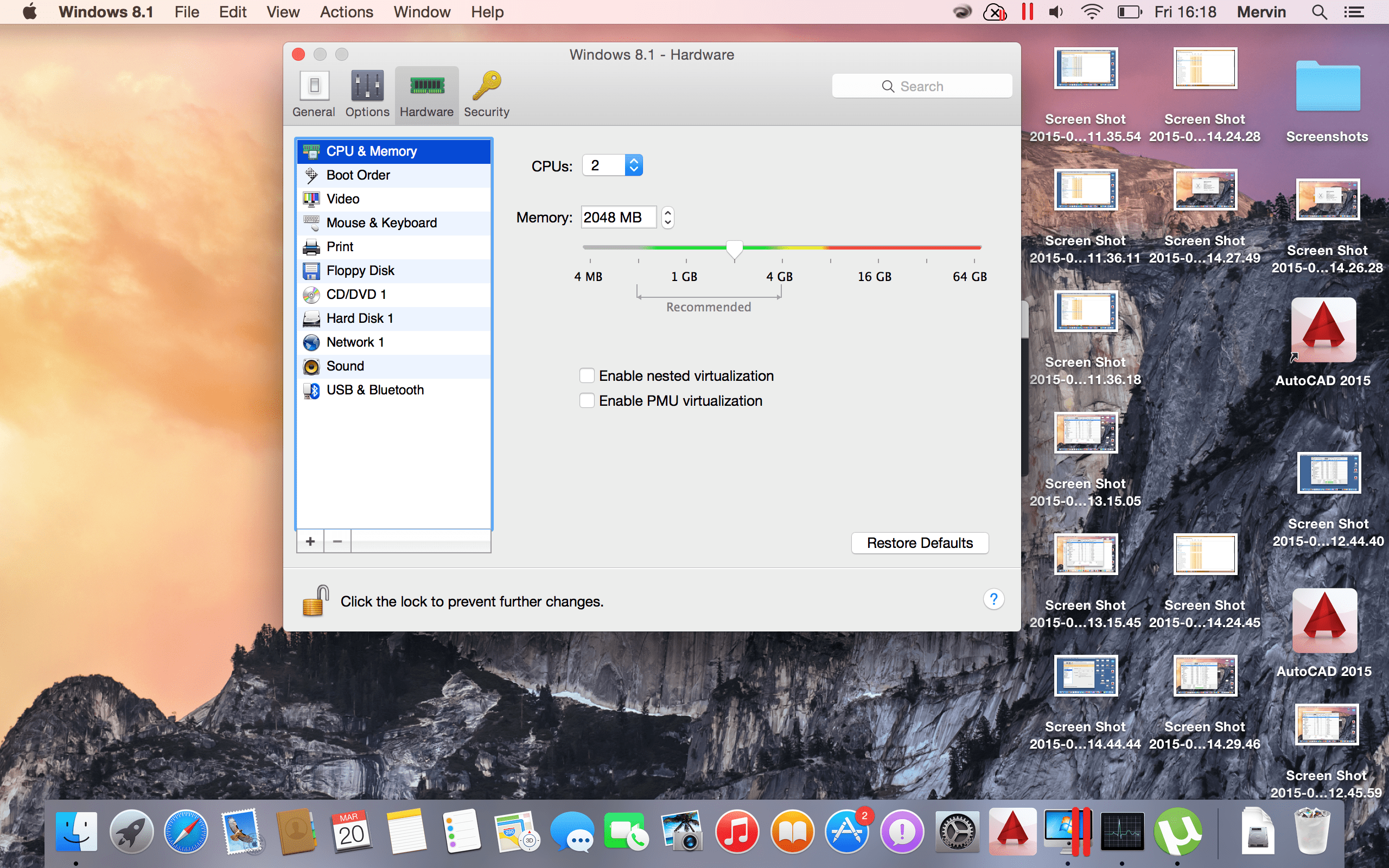Open Safari from the Dock

[186, 831]
